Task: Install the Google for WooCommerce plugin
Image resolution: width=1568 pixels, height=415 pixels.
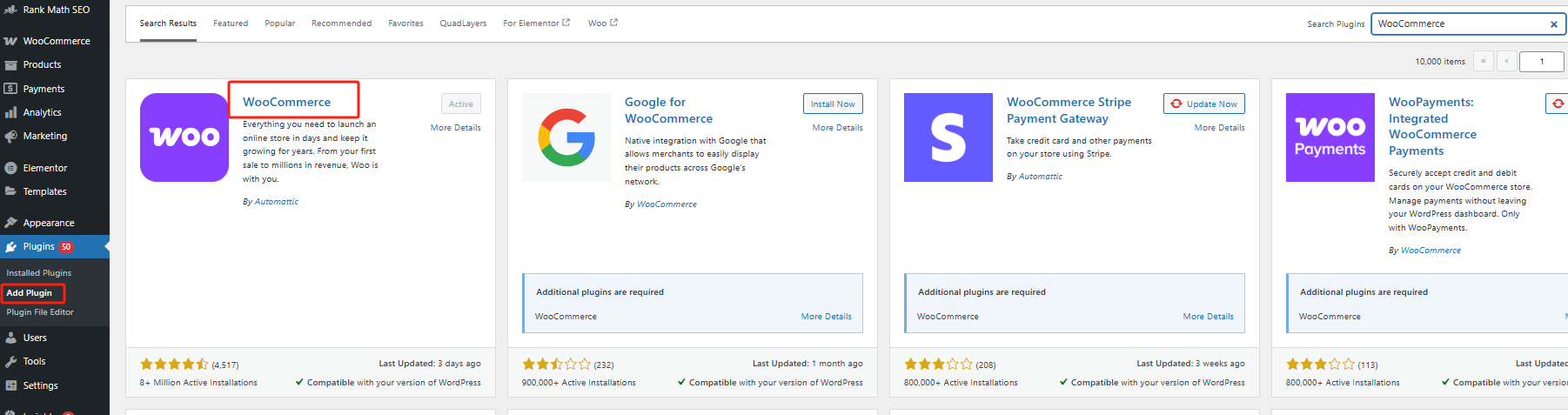Action: 833,104
